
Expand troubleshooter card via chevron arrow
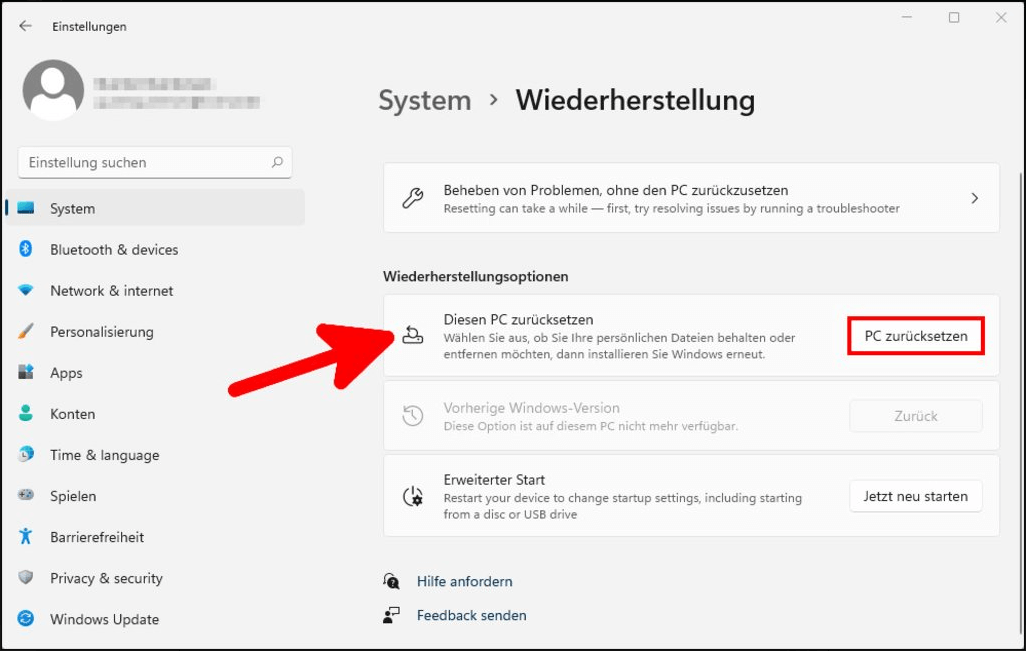coord(975,198)
